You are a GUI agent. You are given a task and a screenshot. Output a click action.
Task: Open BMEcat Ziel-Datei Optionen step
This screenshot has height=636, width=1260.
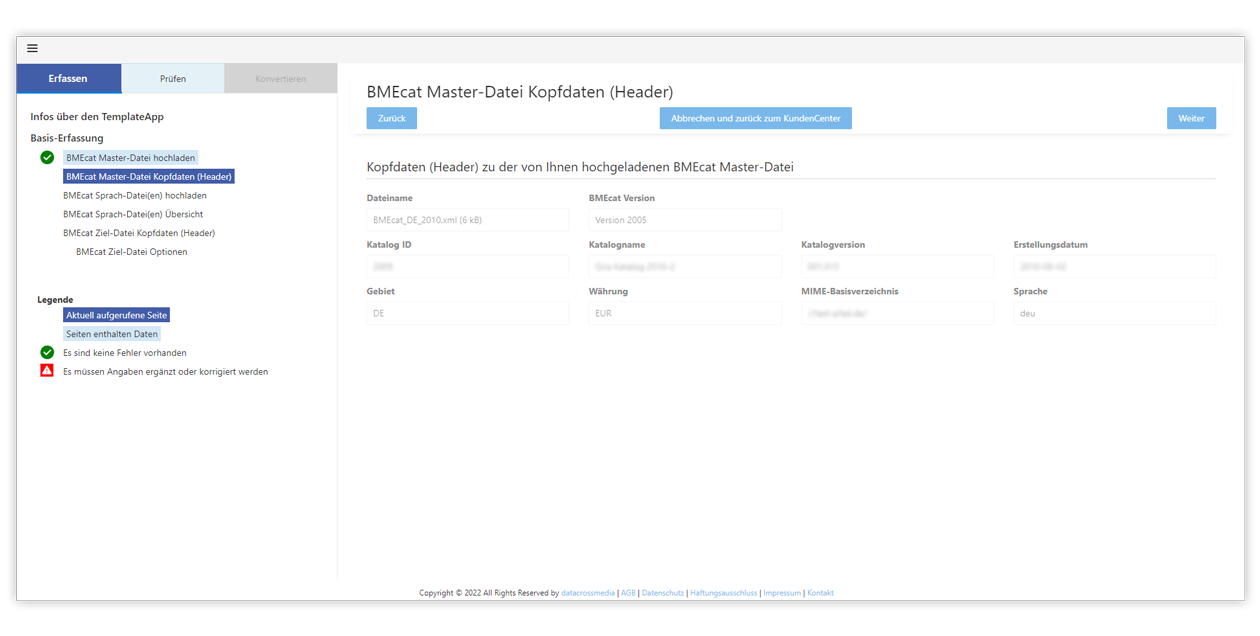point(132,252)
